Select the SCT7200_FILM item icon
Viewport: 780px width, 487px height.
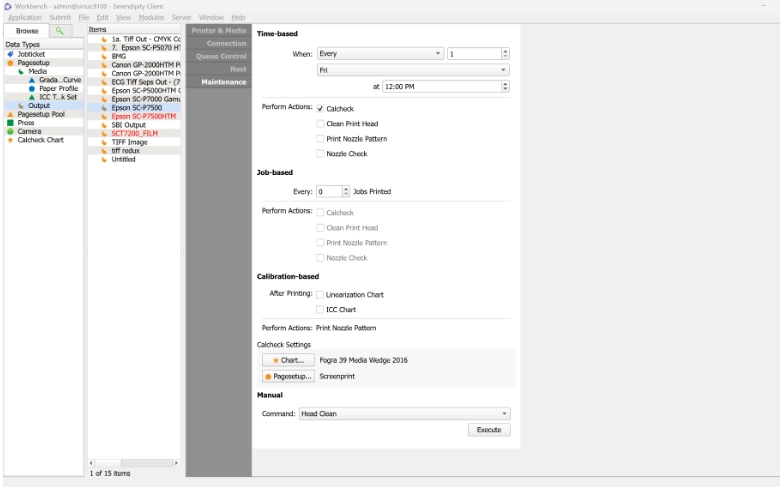pyautogui.click(x=104, y=133)
